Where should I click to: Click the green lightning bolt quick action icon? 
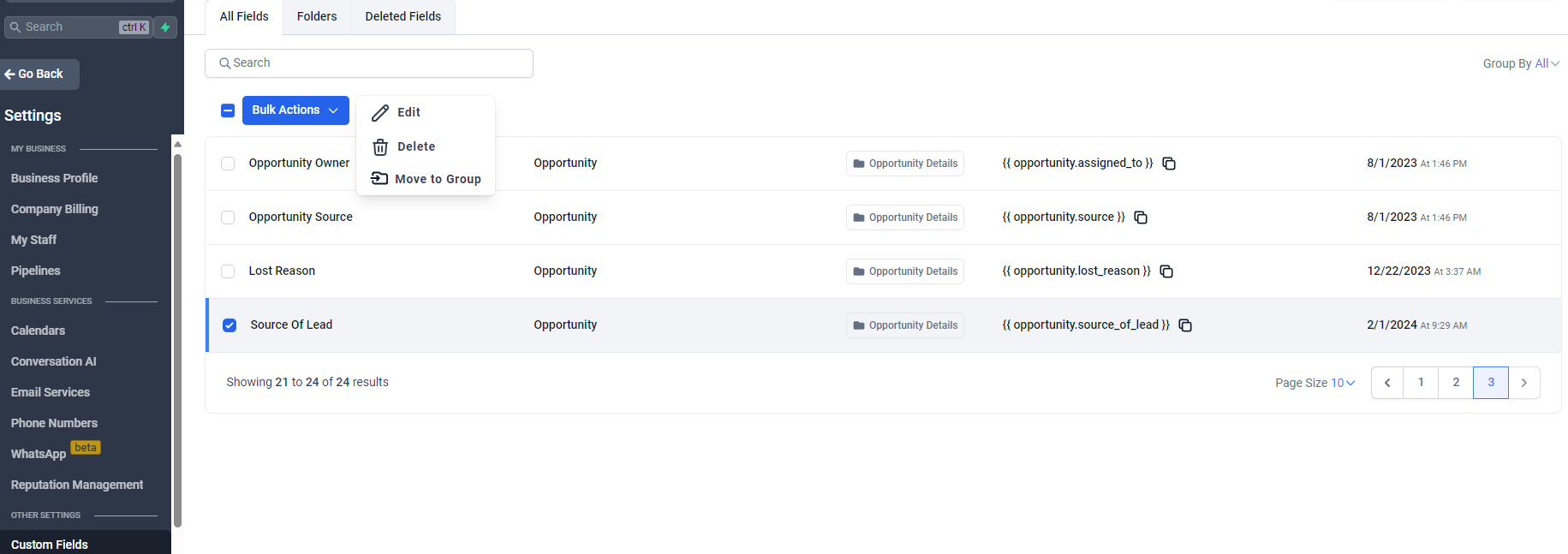[165, 27]
